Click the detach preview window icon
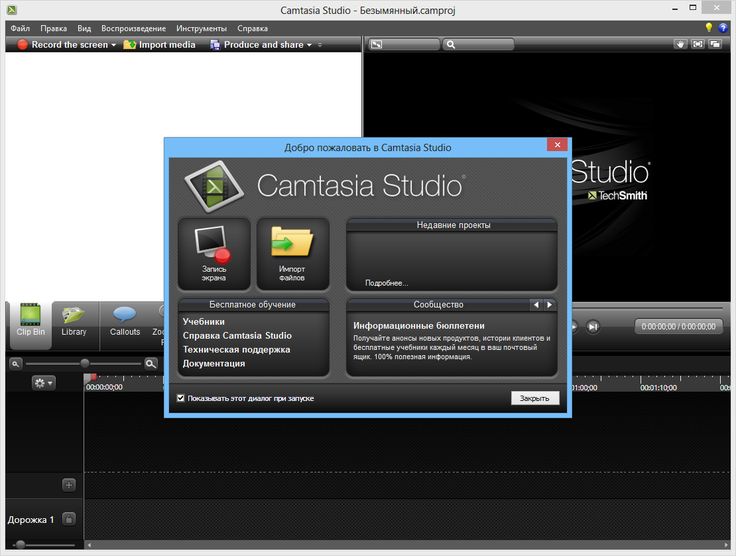 (x=715, y=44)
